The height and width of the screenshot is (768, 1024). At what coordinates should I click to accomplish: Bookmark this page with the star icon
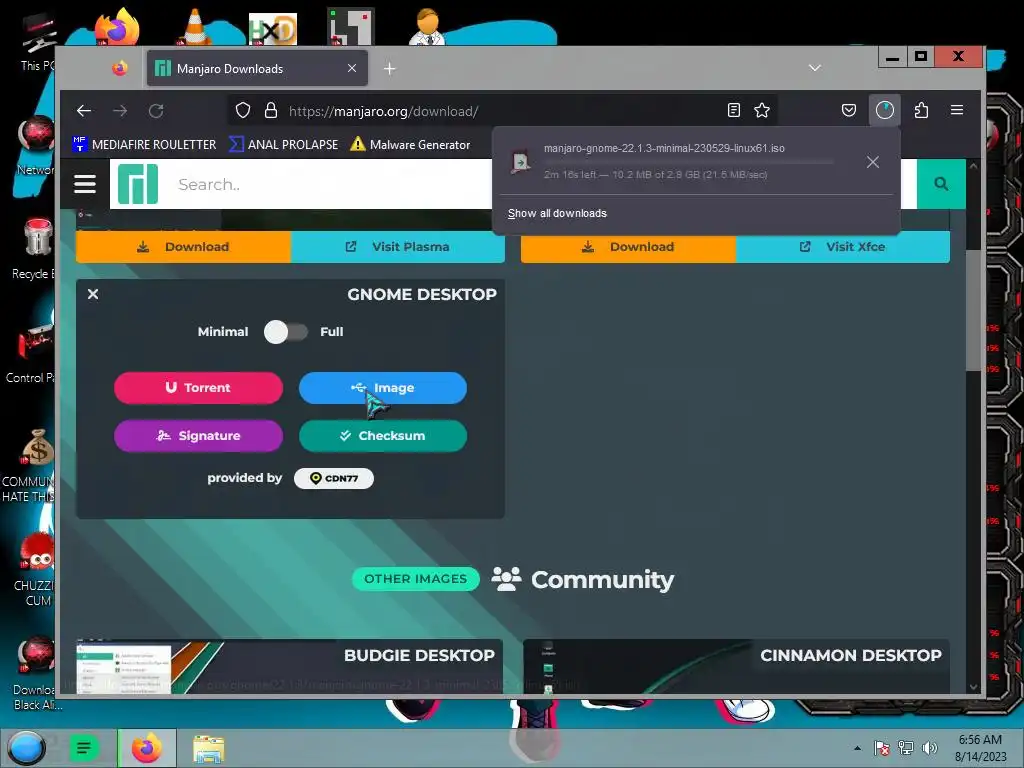tap(761, 110)
